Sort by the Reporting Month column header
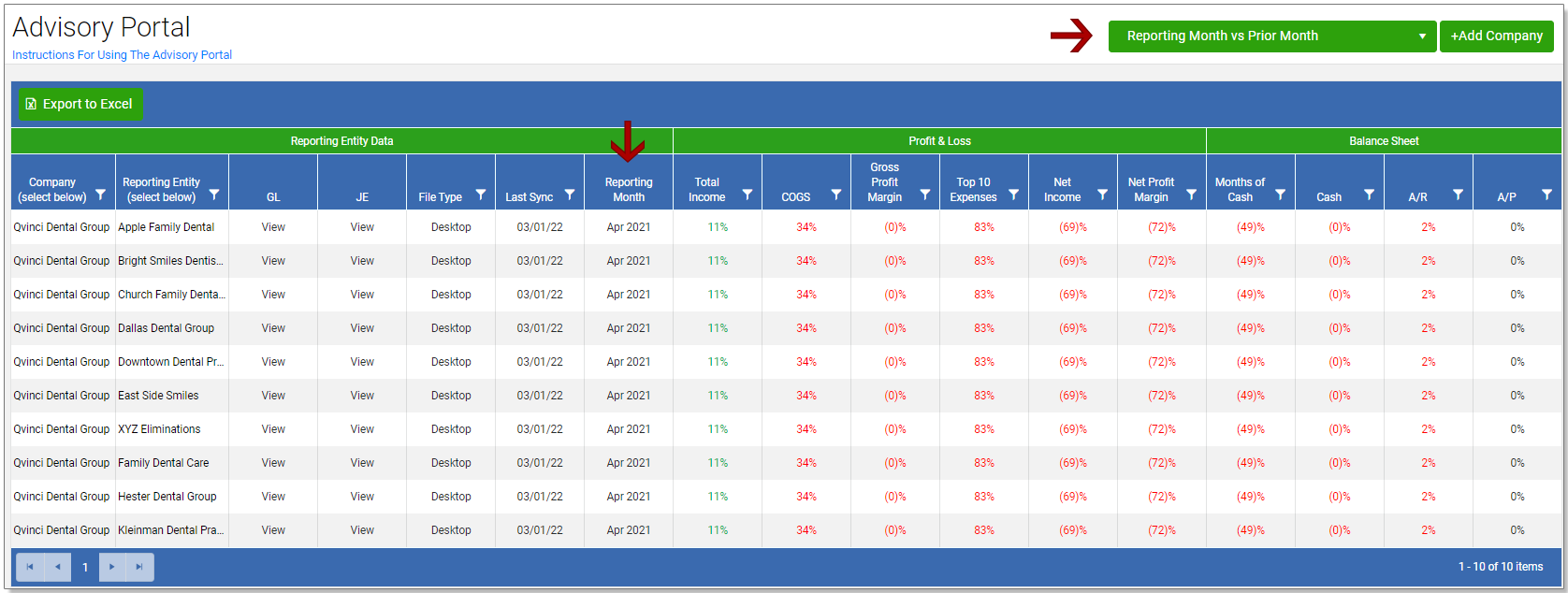1568x593 pixels. coord(628,189)
